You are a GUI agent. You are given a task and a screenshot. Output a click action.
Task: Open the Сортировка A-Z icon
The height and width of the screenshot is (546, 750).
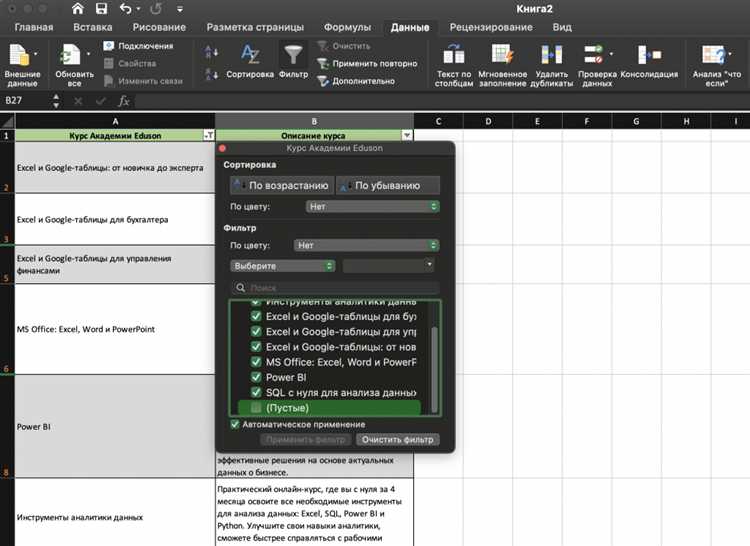click(250, 55)
